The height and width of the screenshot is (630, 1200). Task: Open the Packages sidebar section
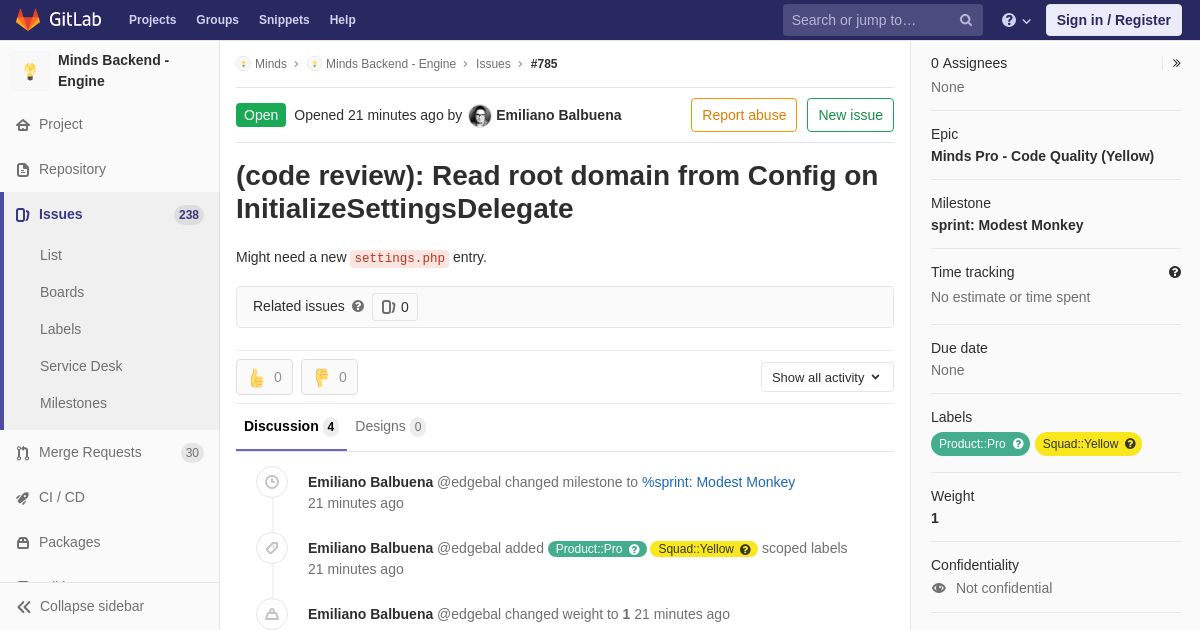click(69, 542)
